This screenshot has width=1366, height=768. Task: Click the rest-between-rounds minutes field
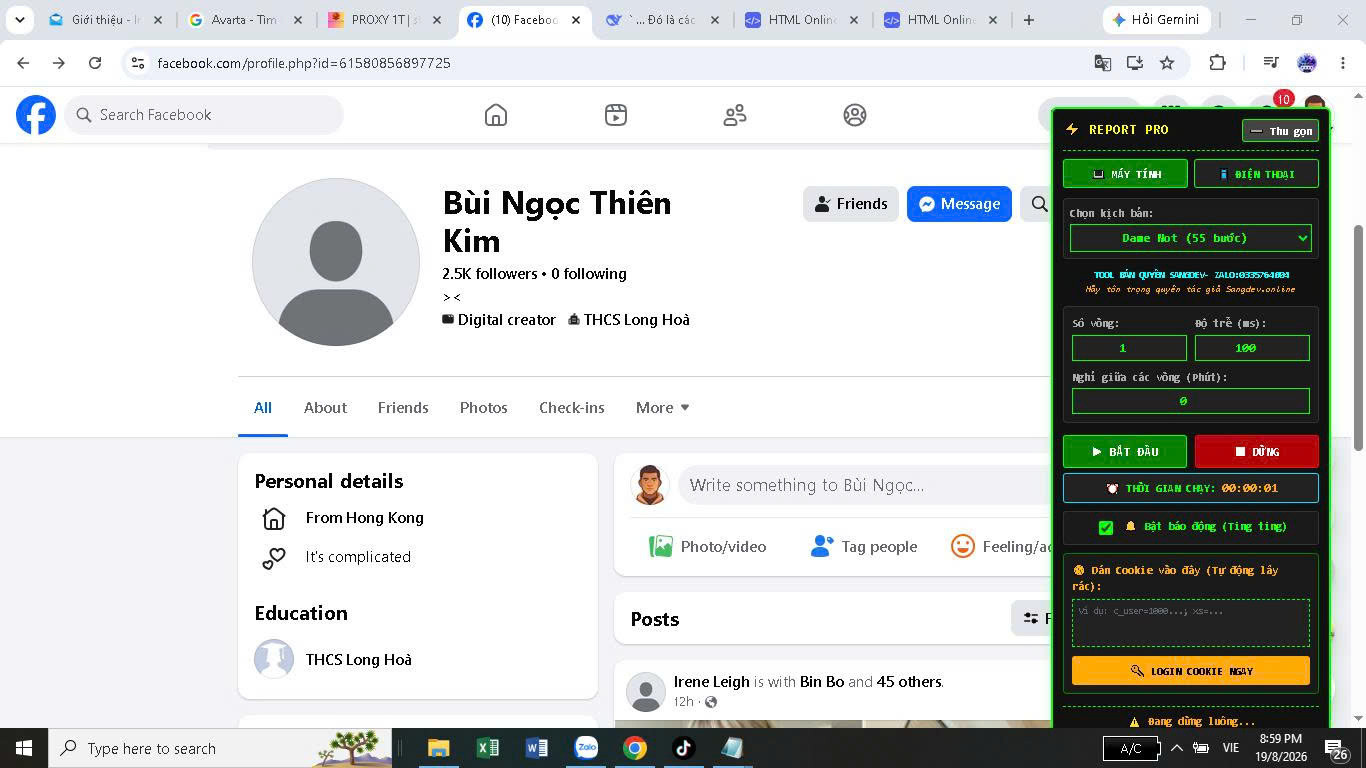(1191, 401)
